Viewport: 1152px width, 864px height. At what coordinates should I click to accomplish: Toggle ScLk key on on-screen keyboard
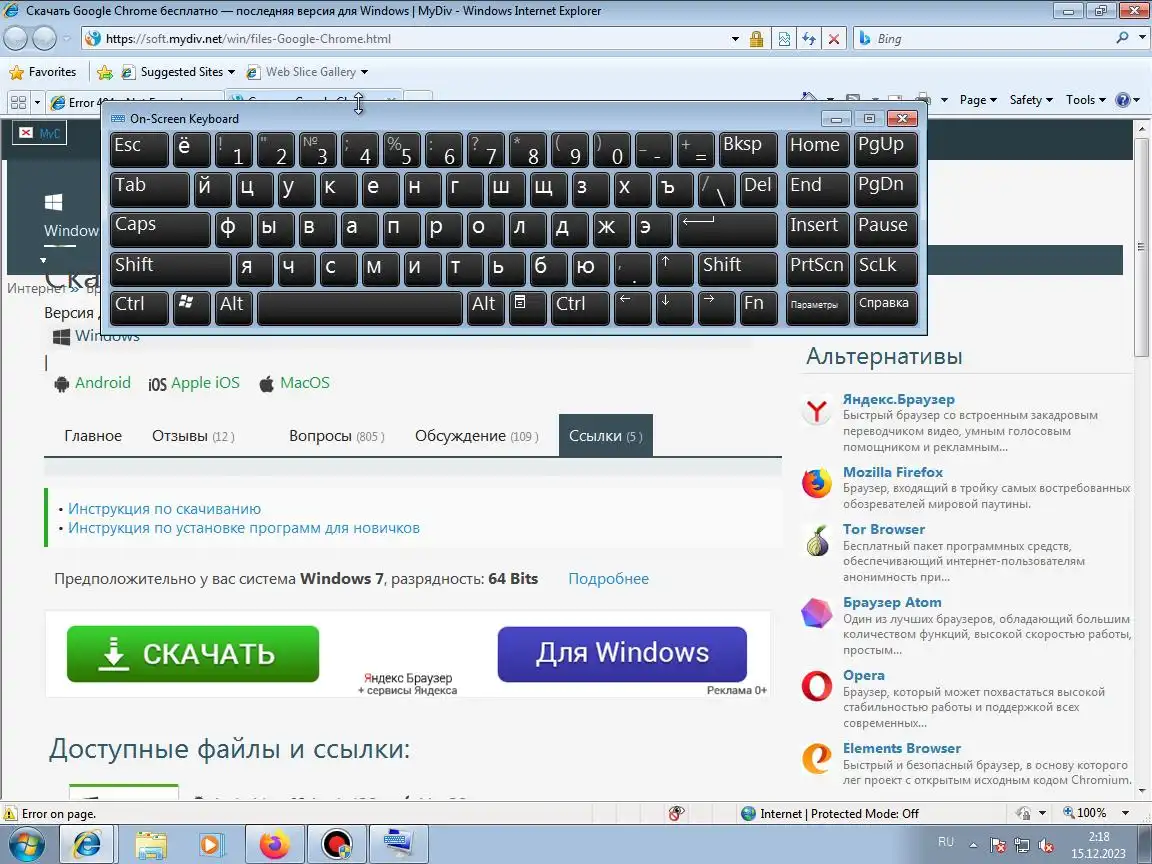point(885,267)
